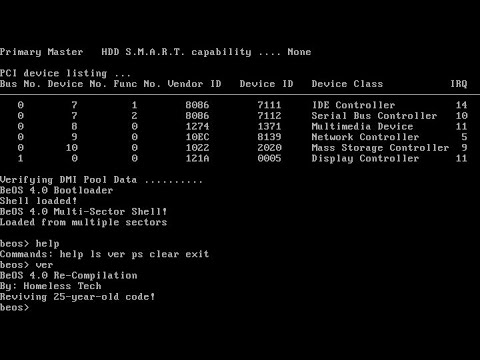Viewport: 480px width, 360px height.
Task: Click the "Shell loaded!" line
Action: (39, 201)
